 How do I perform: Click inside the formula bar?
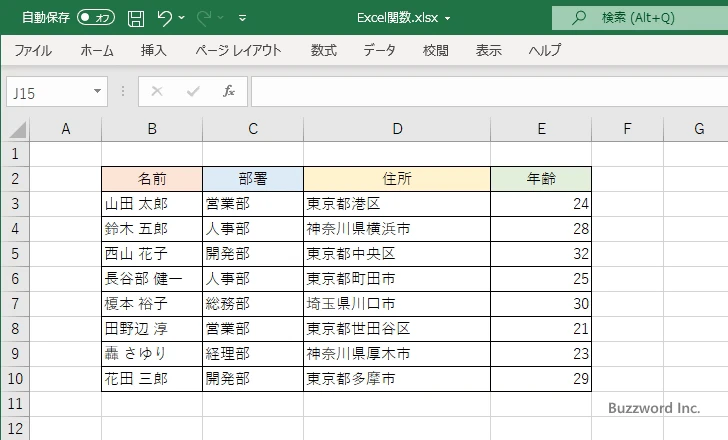[489, 92]
